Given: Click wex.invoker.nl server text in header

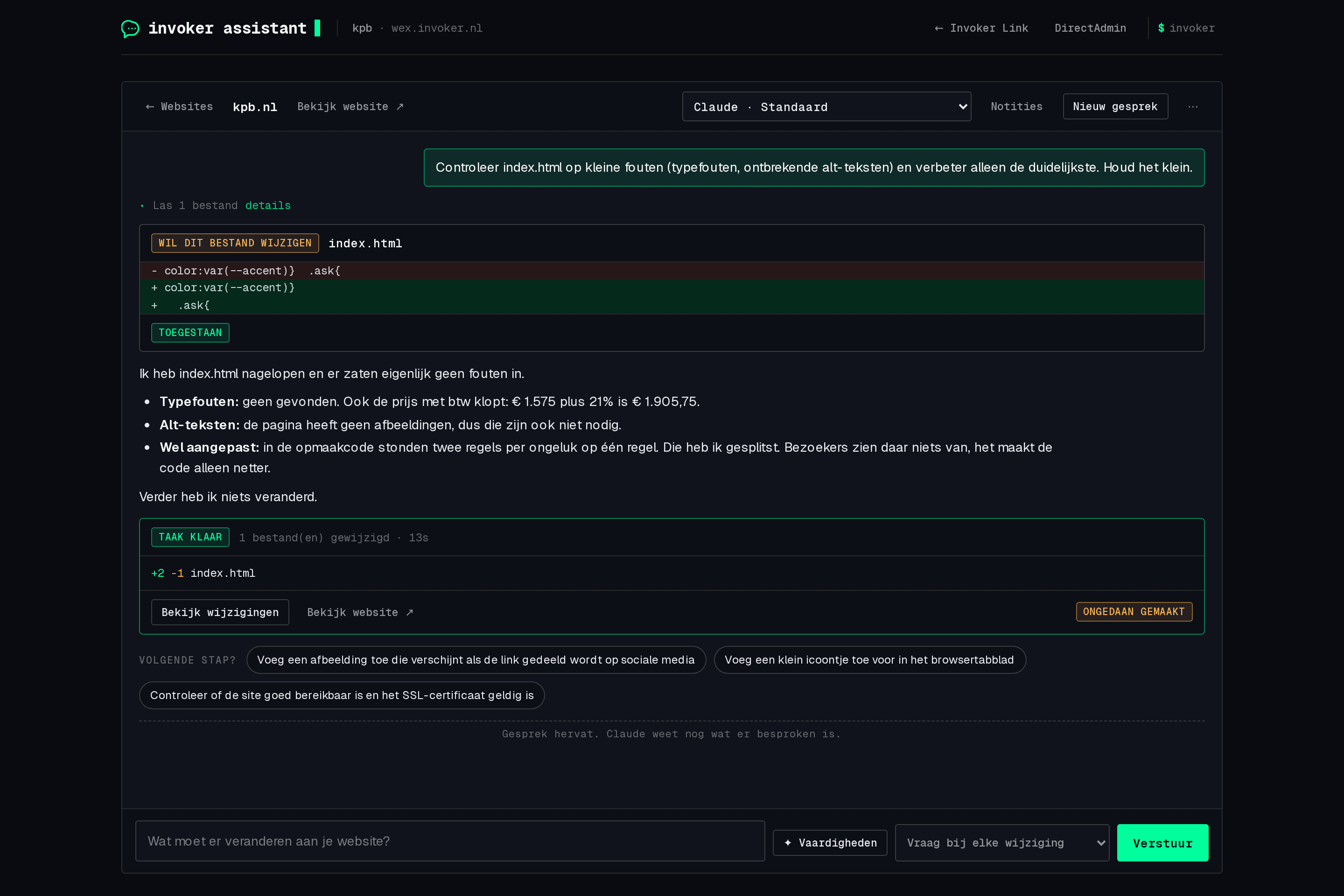Looking at the screenshot, I should 437,28.
